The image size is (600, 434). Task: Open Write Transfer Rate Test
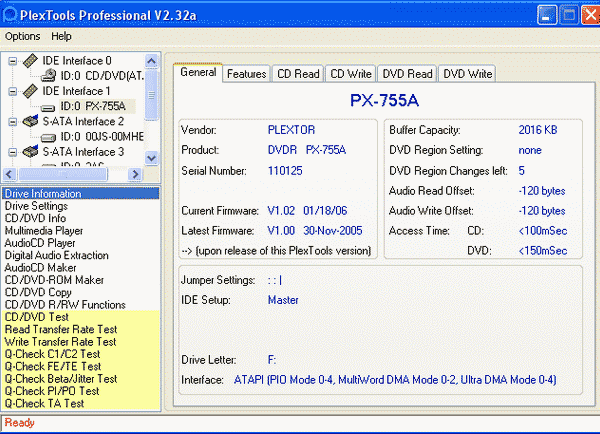click(81, 342)
